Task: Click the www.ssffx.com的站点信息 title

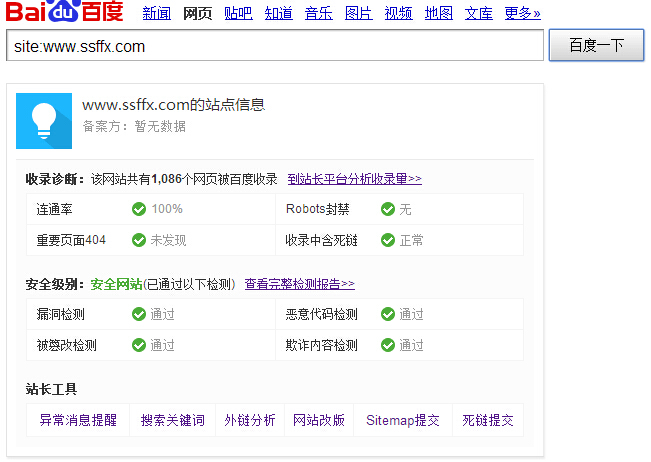Action: pyautogui.click(x=174, y=105)
